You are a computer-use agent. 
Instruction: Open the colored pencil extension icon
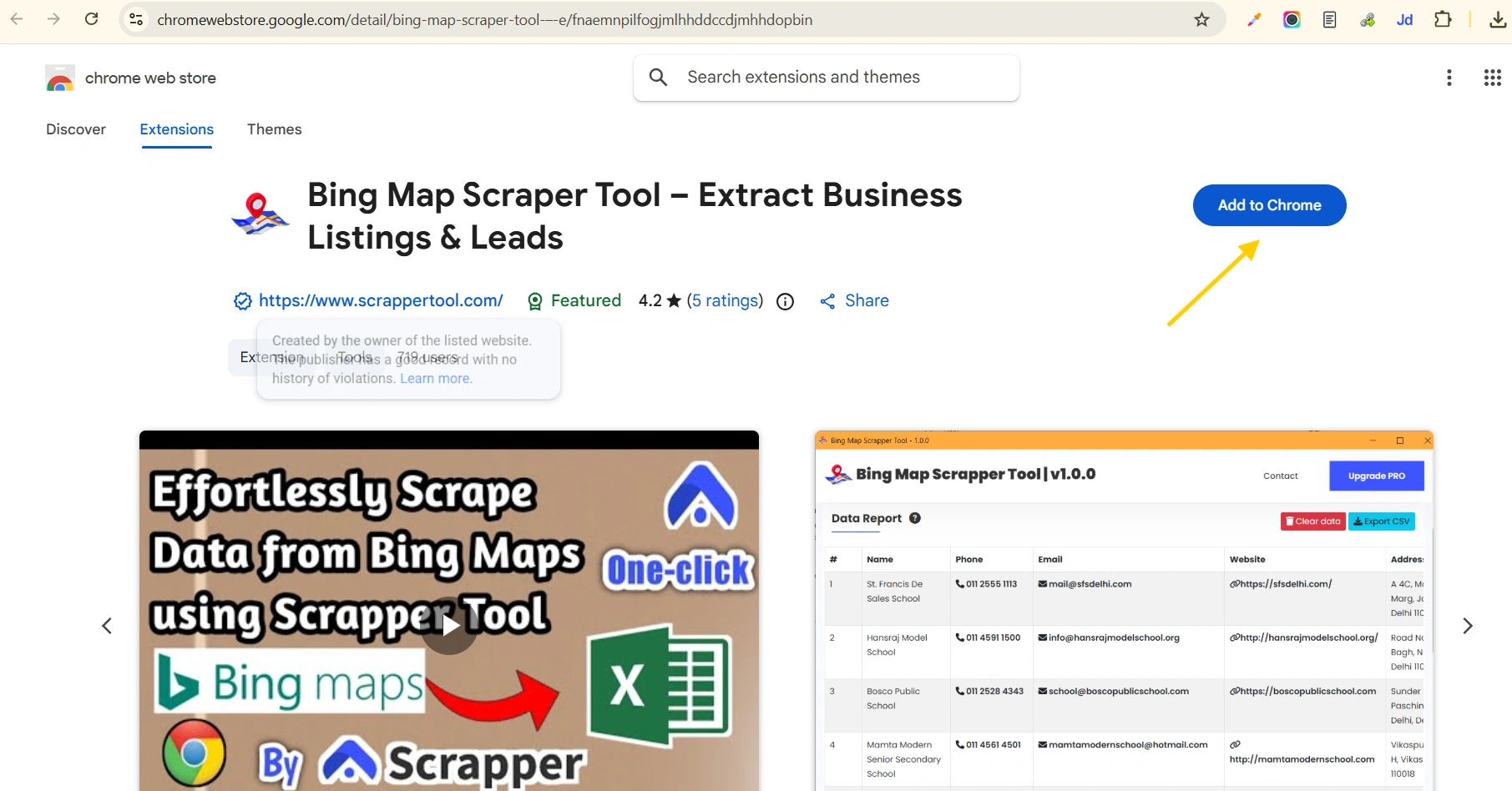tap(1254, 19)
